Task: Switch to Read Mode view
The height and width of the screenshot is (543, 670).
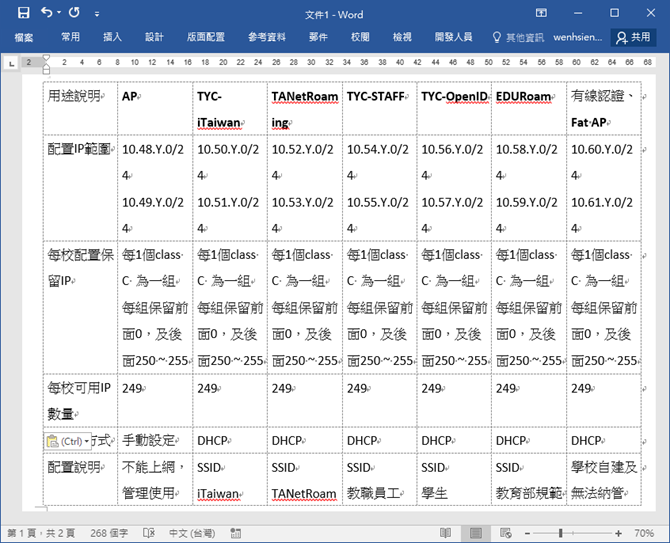Action: [445, 533]
